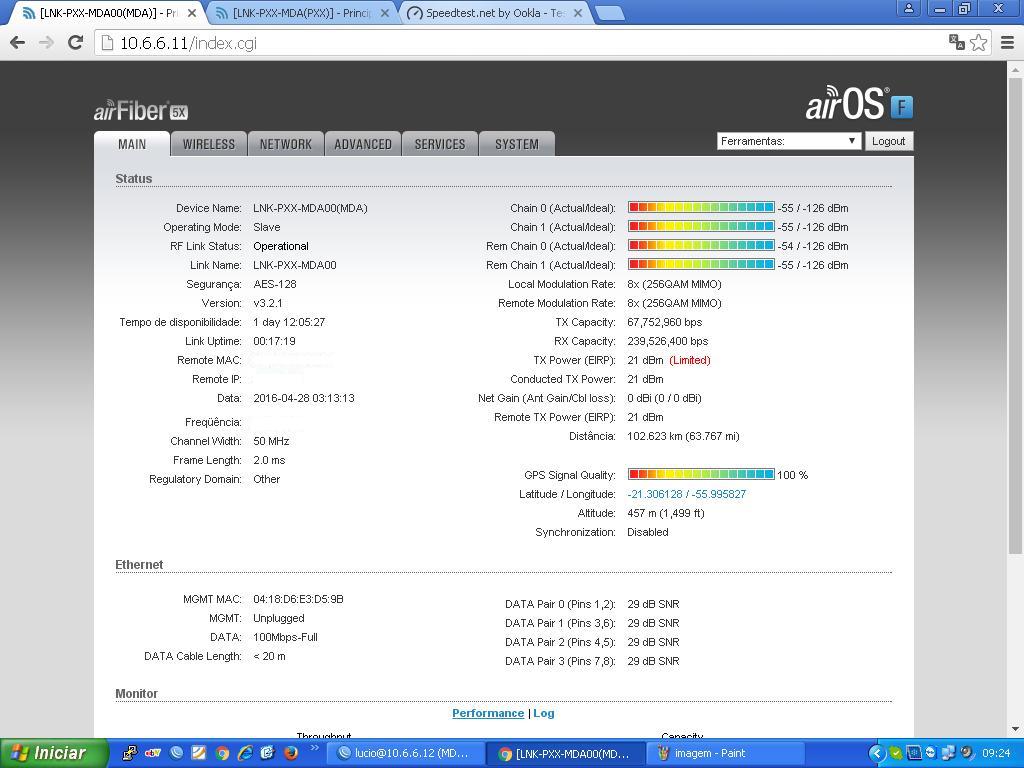The image size is (1024, 768).
Task: Go to the ADVANCED tab
Action: pyautogui.click(x=363, y=144)
